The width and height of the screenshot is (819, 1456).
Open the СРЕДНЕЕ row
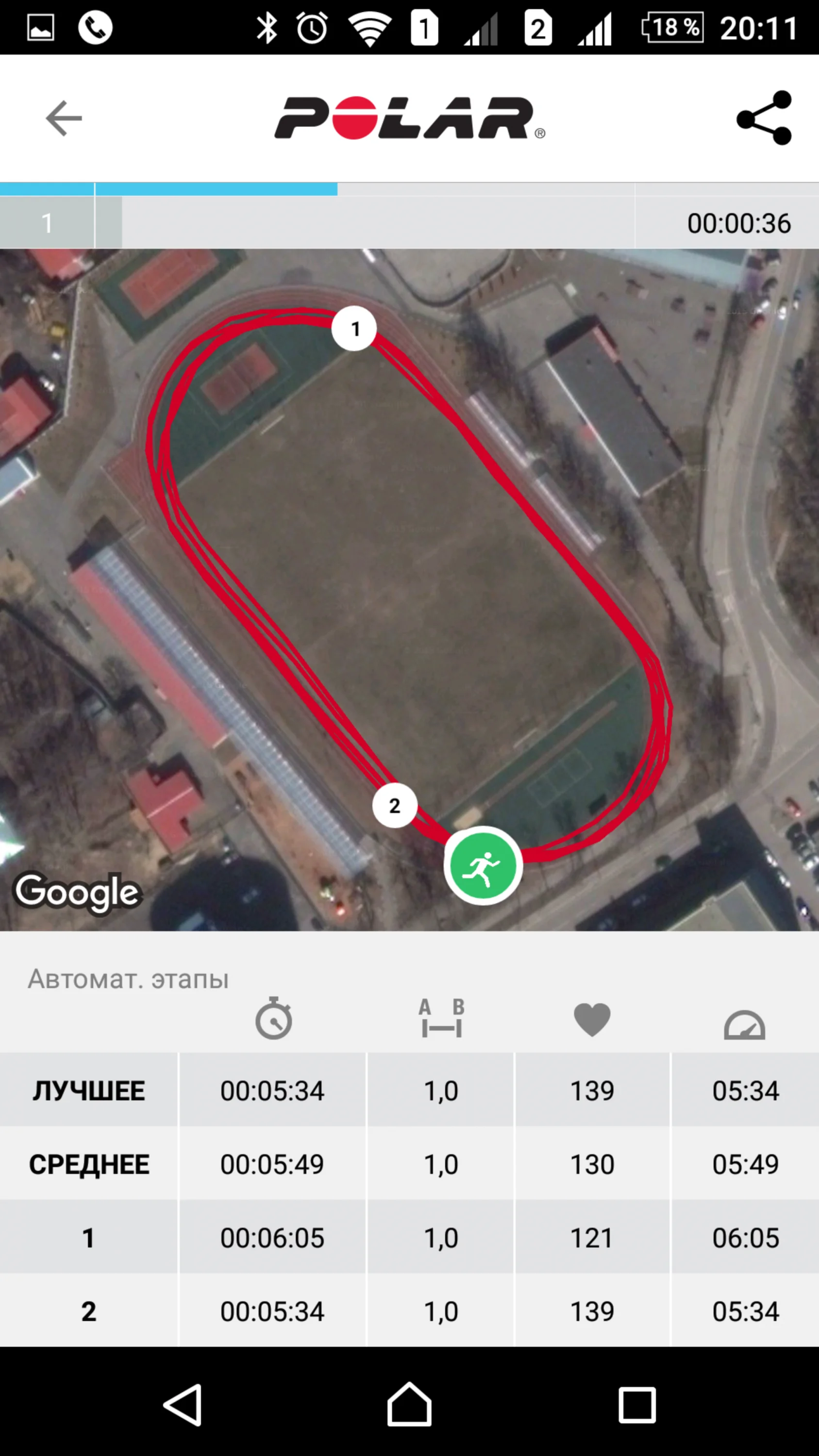pos(409,1163)
